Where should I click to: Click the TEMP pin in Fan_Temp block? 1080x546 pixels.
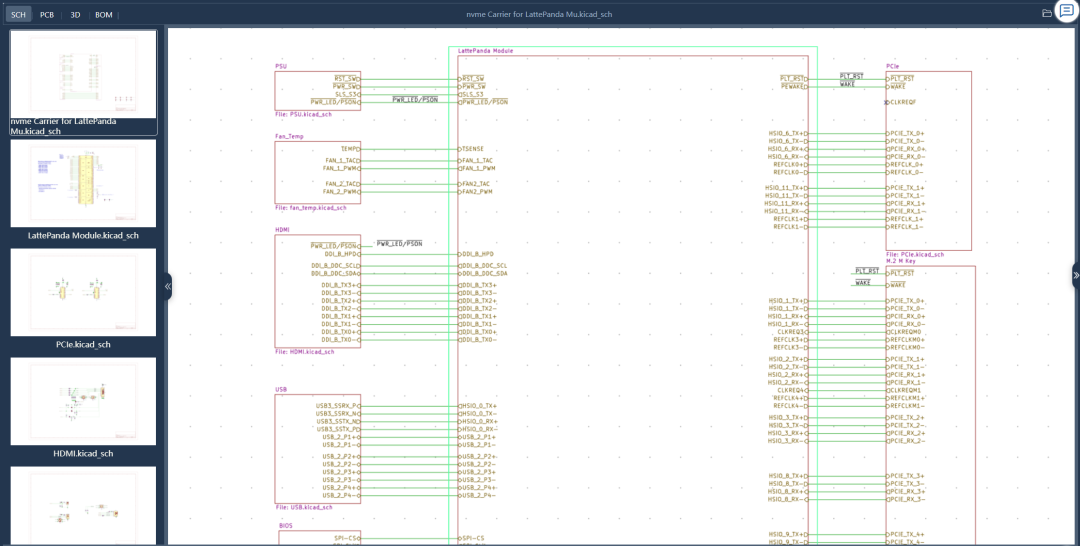(350, 149)
